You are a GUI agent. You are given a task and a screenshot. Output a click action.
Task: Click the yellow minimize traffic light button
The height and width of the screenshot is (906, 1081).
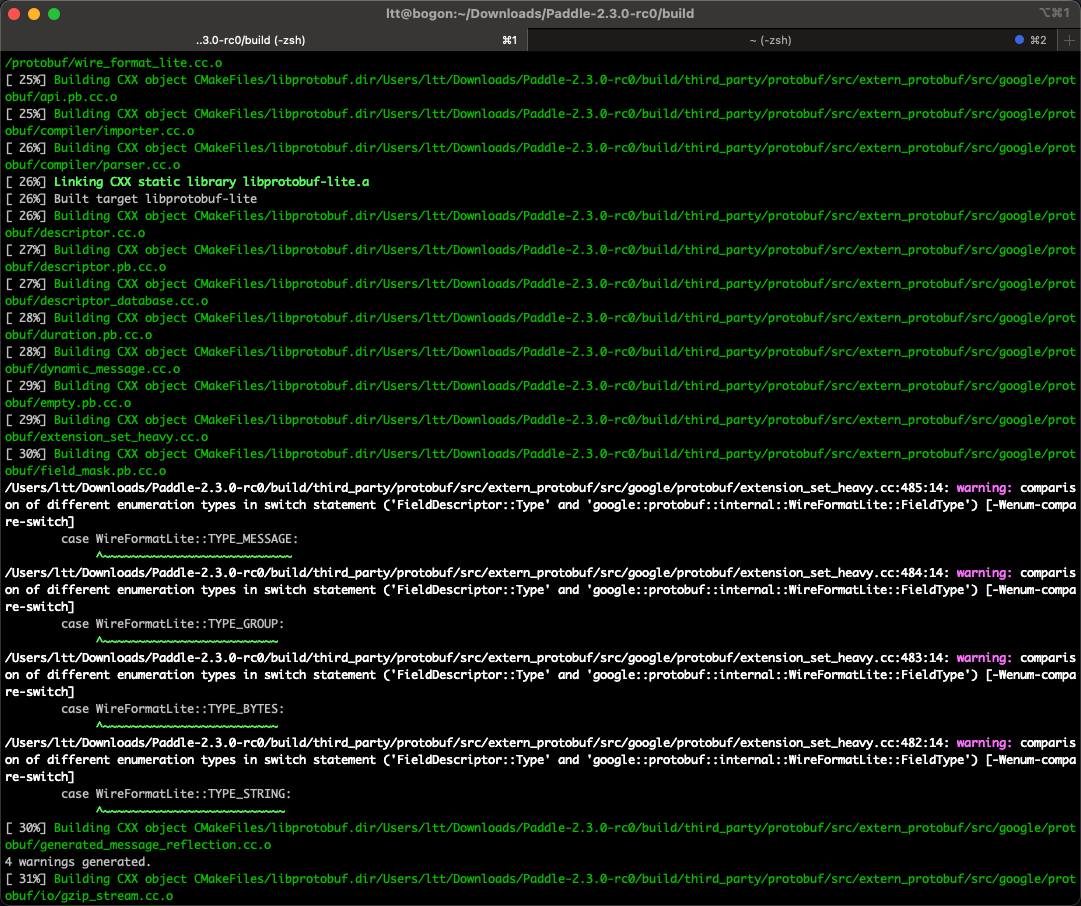pyautogui.click(x=34, y=13)
